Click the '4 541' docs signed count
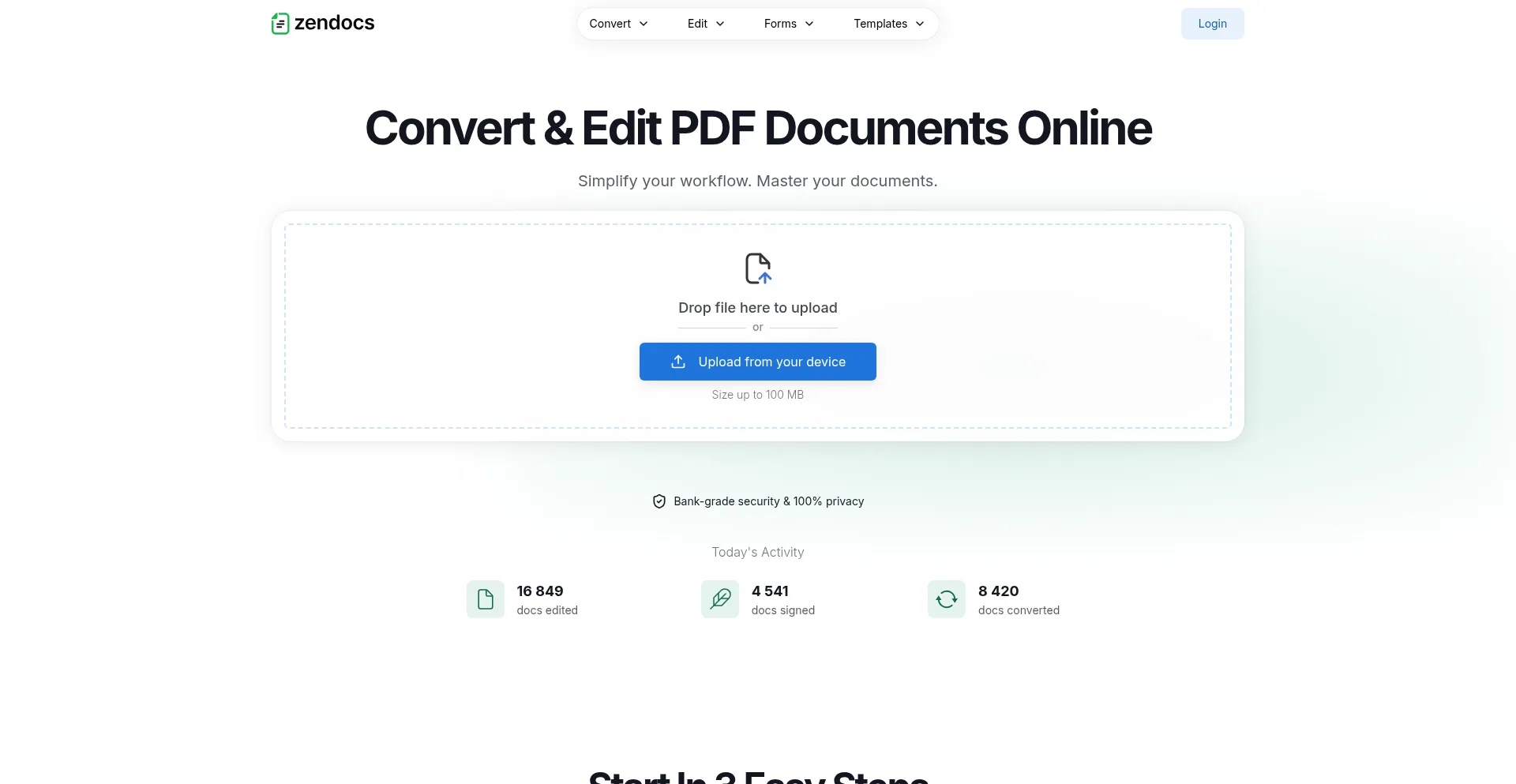 click(x=770, y=591)
